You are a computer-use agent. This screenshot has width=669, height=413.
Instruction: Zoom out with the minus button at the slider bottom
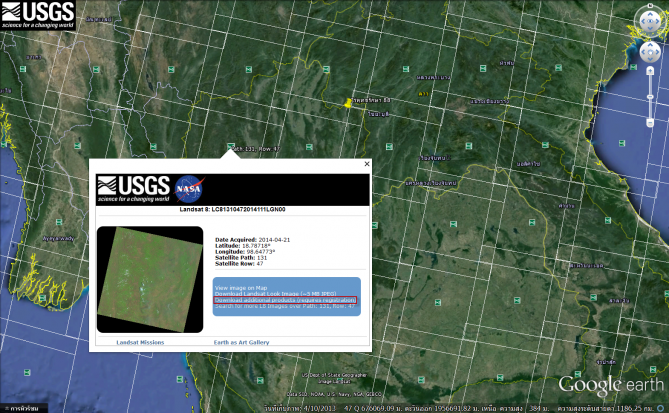coord(650,123)
